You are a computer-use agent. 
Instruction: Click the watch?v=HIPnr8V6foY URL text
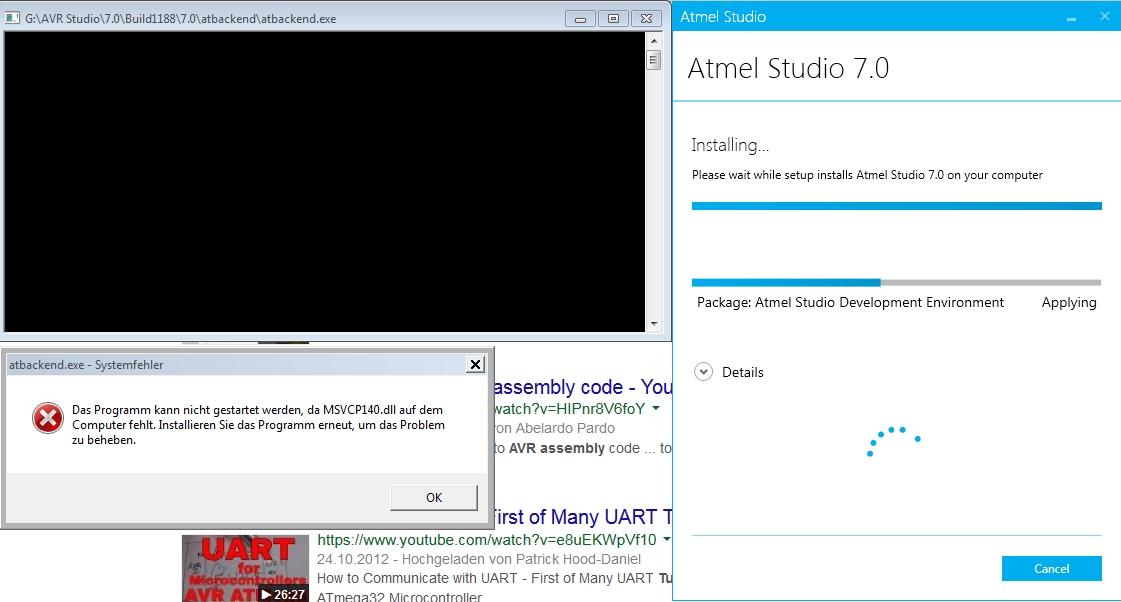tap(570, 409)
